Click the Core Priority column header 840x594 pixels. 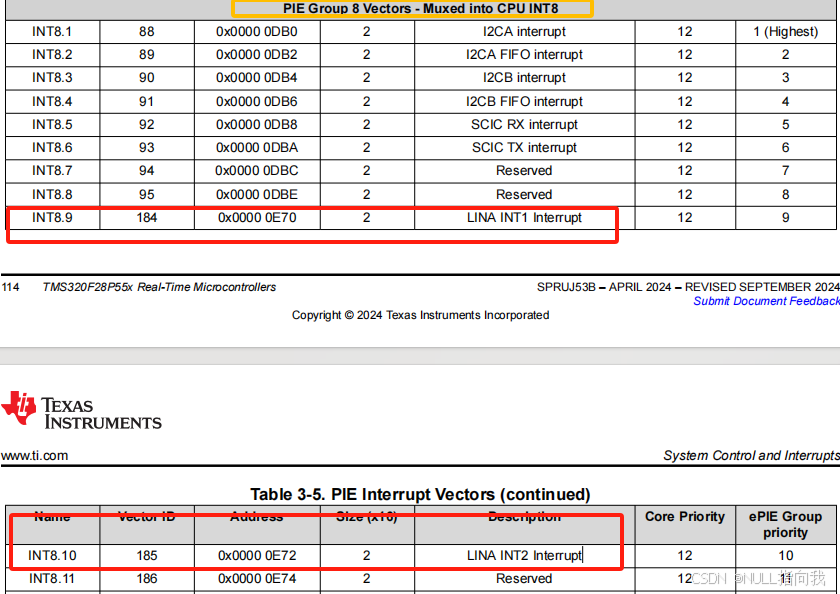coord(685,516)
